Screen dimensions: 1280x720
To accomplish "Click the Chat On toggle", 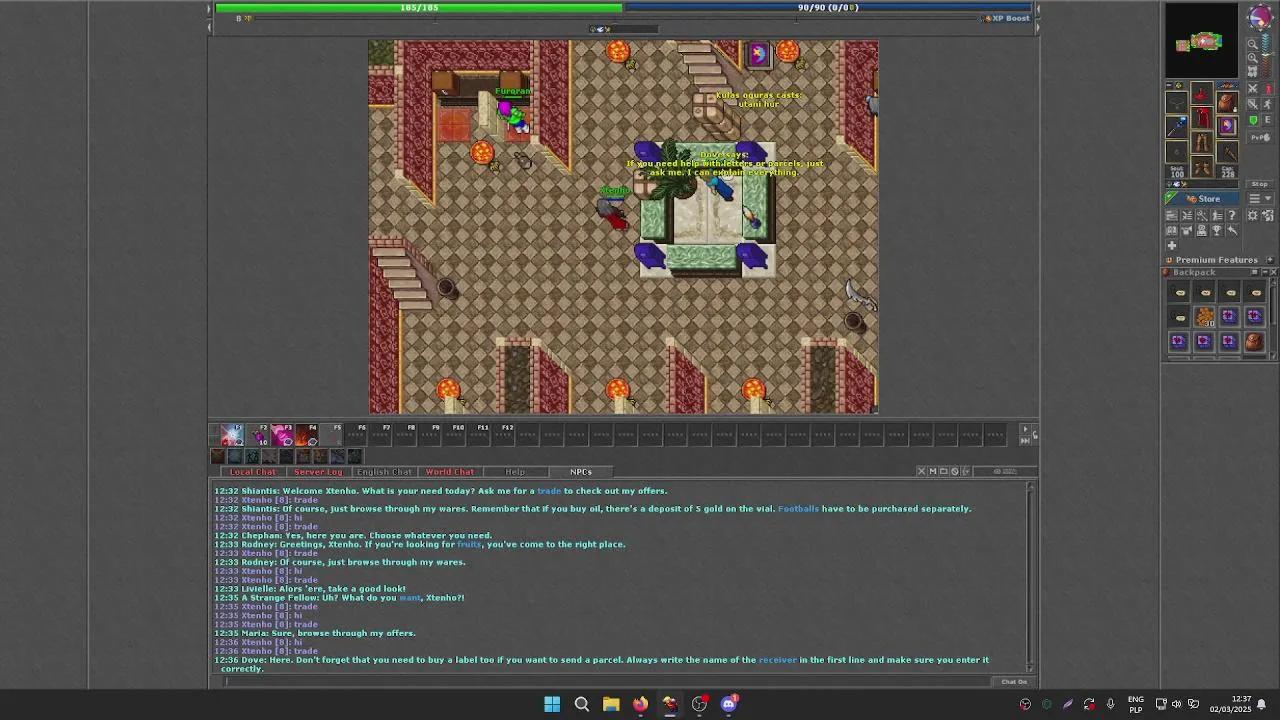I will tap(1014, 682).
